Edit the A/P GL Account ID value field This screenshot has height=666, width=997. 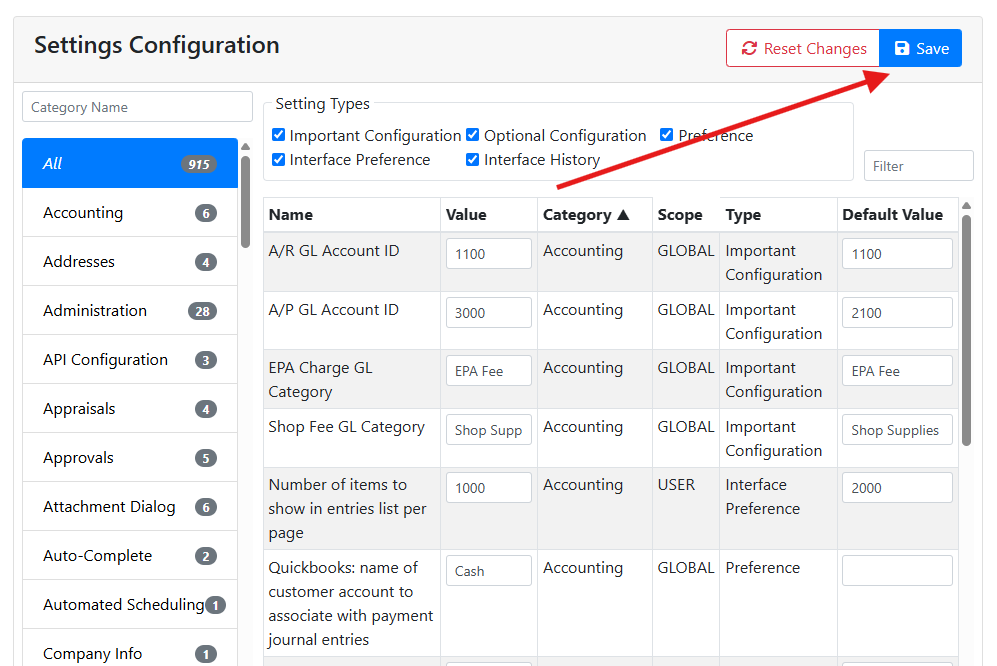488,312
